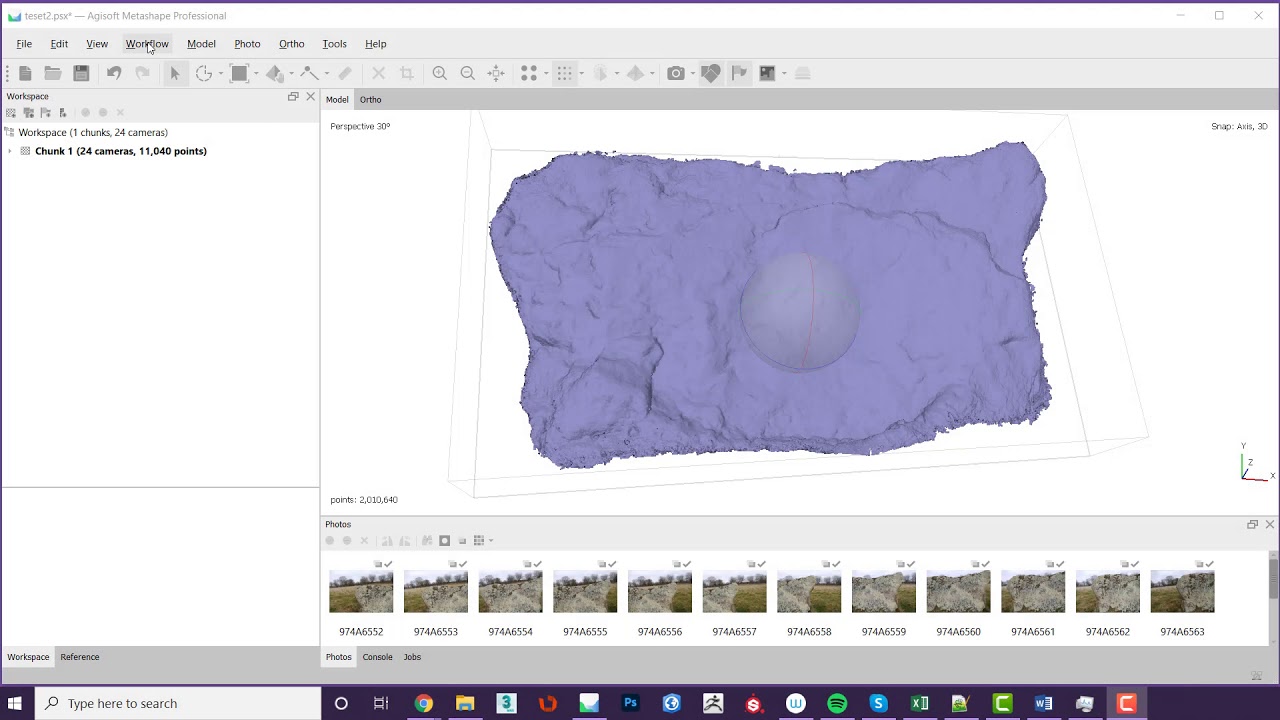Screen dimensions: 1280x720
Task: Click the camera Capture view icon
Action: pyautogui.click(x=676, y=73)
